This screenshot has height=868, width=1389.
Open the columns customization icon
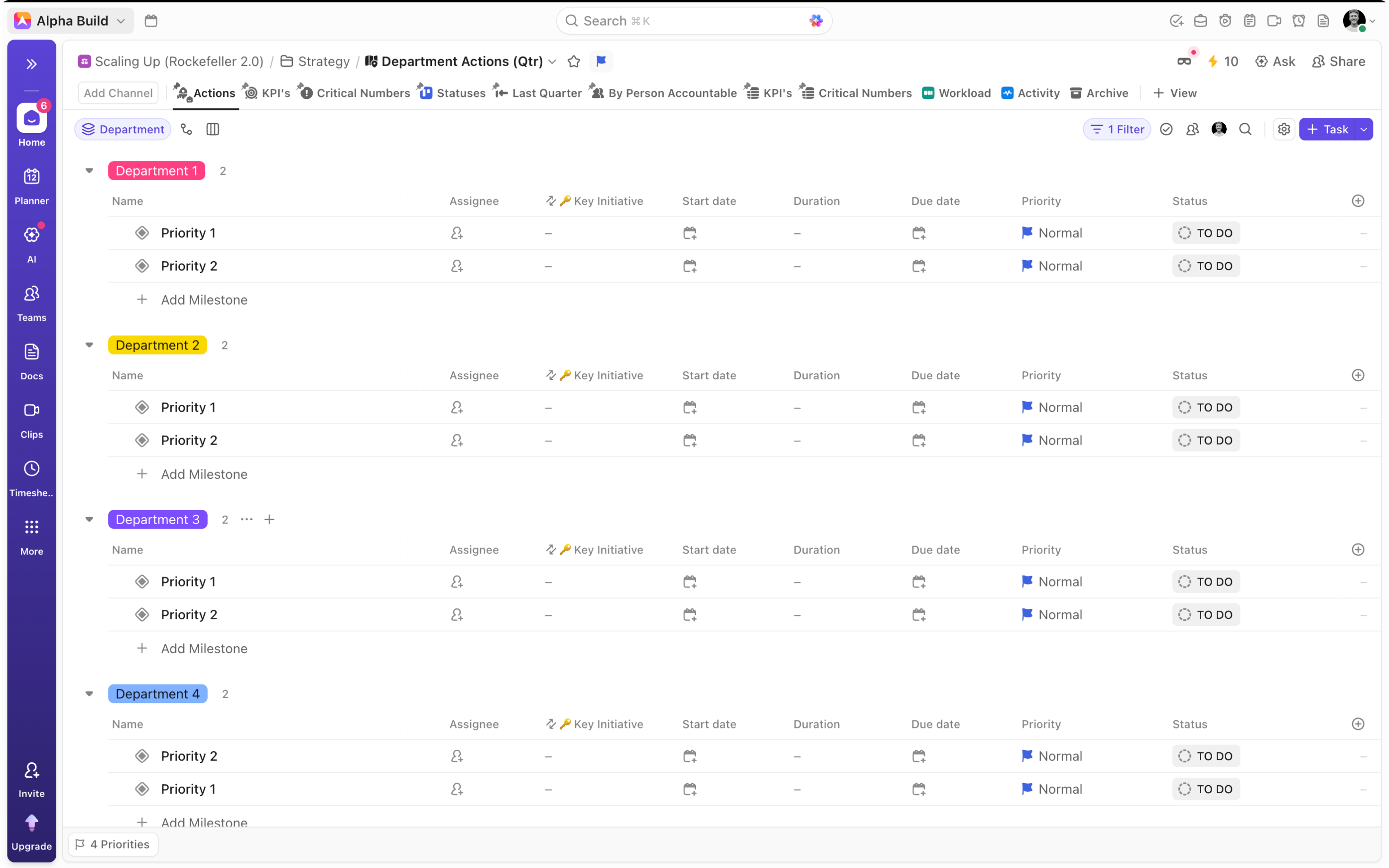tap(212, 129)
